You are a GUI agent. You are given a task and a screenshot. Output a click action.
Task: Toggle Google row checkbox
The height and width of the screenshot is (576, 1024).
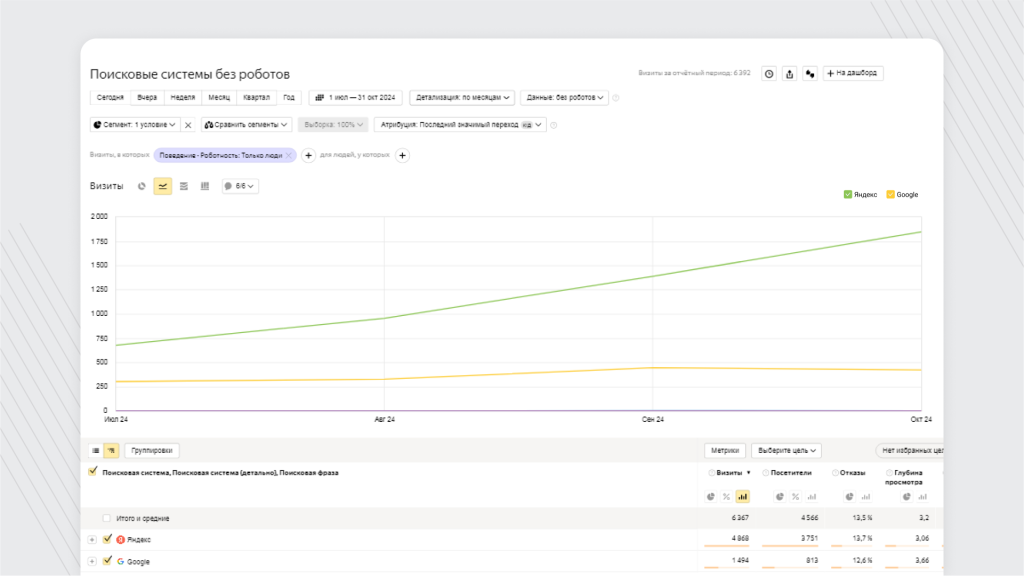pos(108,561)
